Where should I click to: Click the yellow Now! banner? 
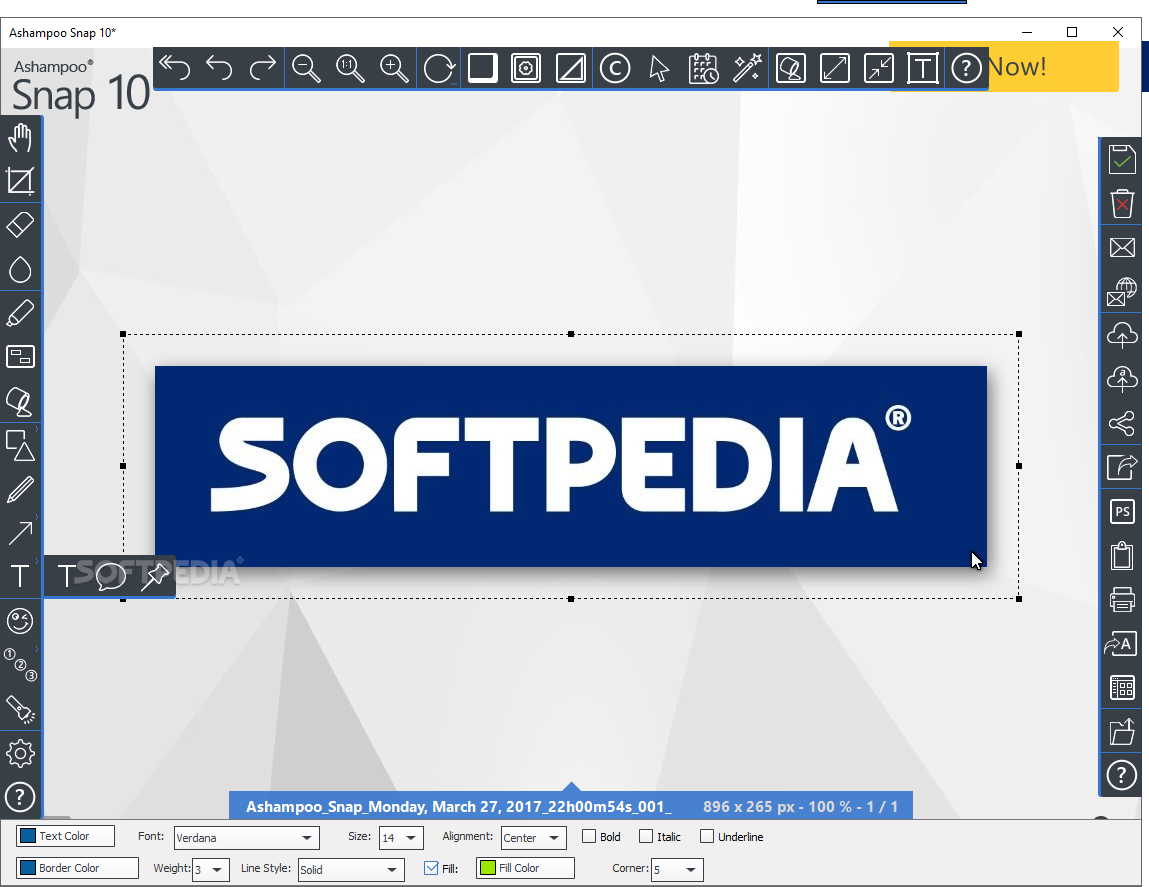tap(1052, 67)
